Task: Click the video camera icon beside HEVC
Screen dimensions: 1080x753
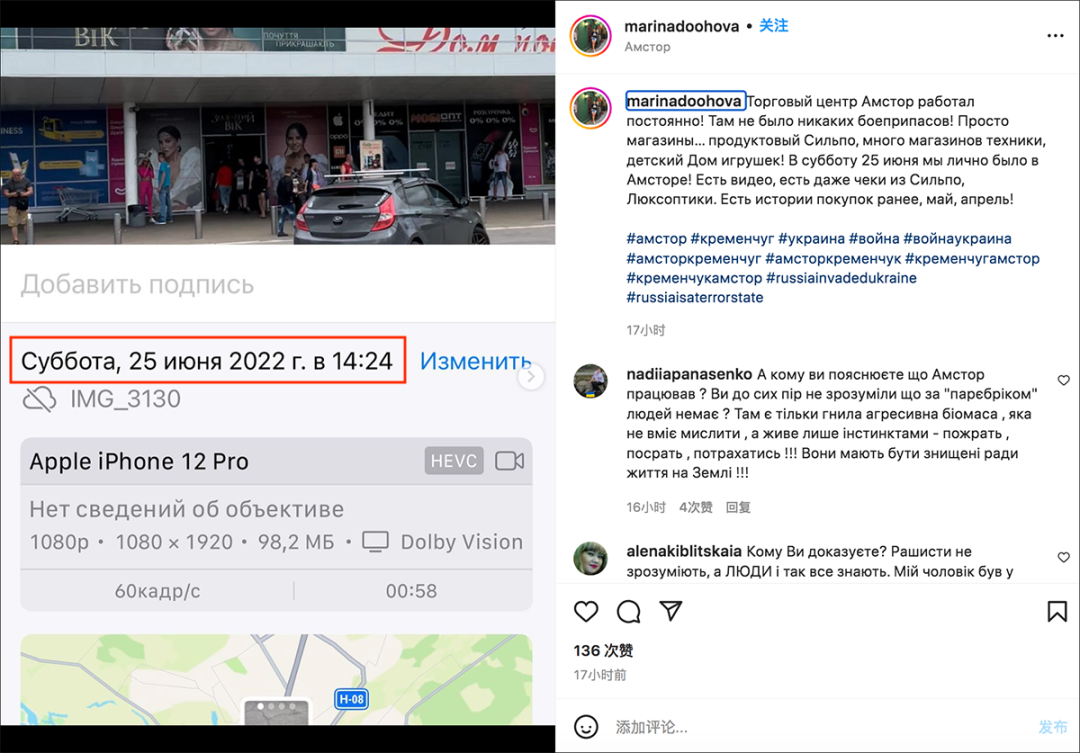Action: 510,460
